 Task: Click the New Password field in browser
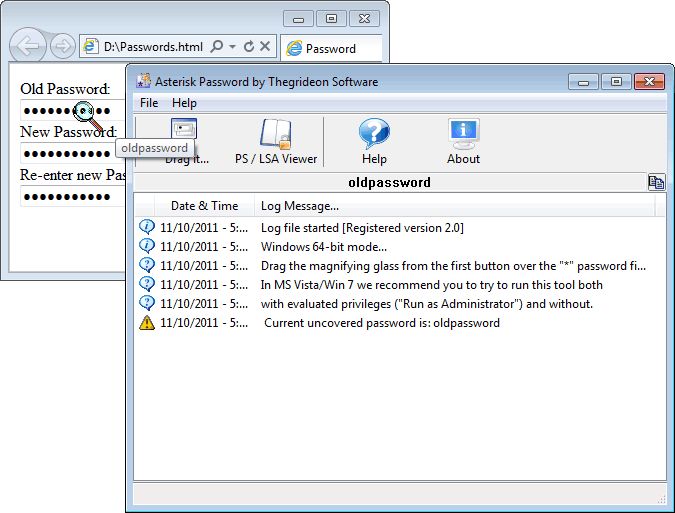72,154
